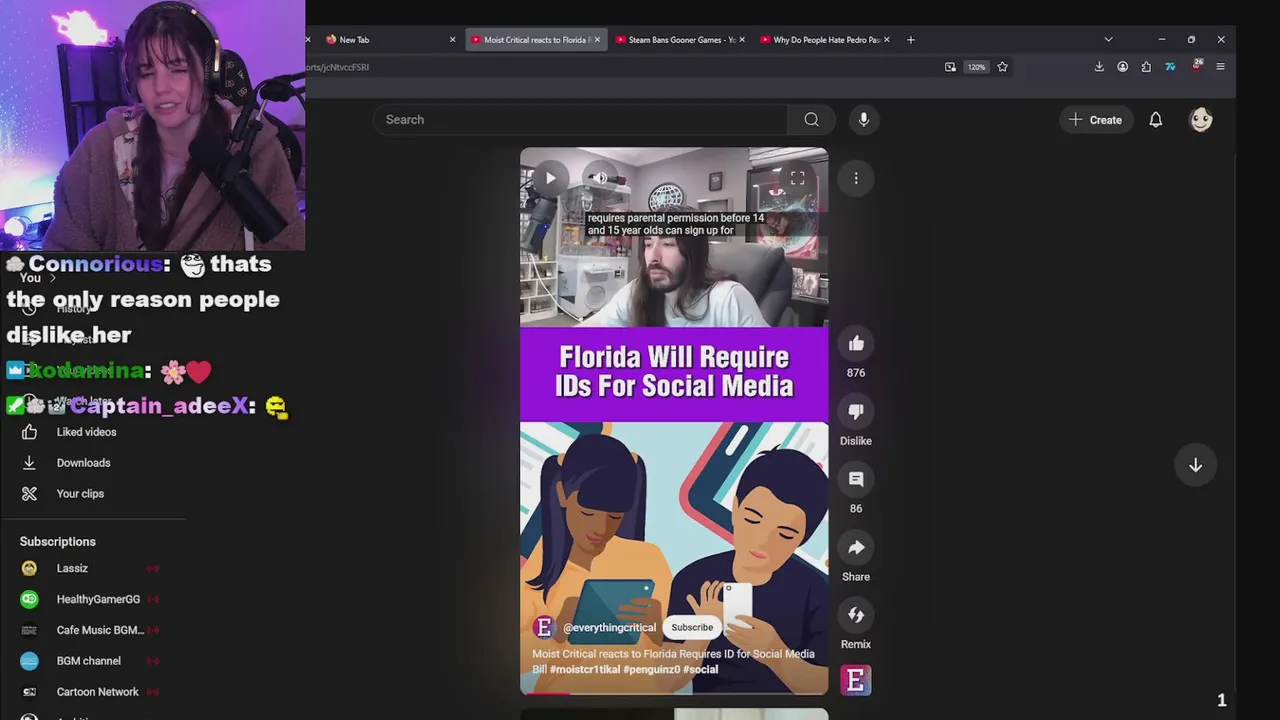1280x720 pixels.
Task: Subscribe to @everythingcritical
Action: (x=692, y=627)
